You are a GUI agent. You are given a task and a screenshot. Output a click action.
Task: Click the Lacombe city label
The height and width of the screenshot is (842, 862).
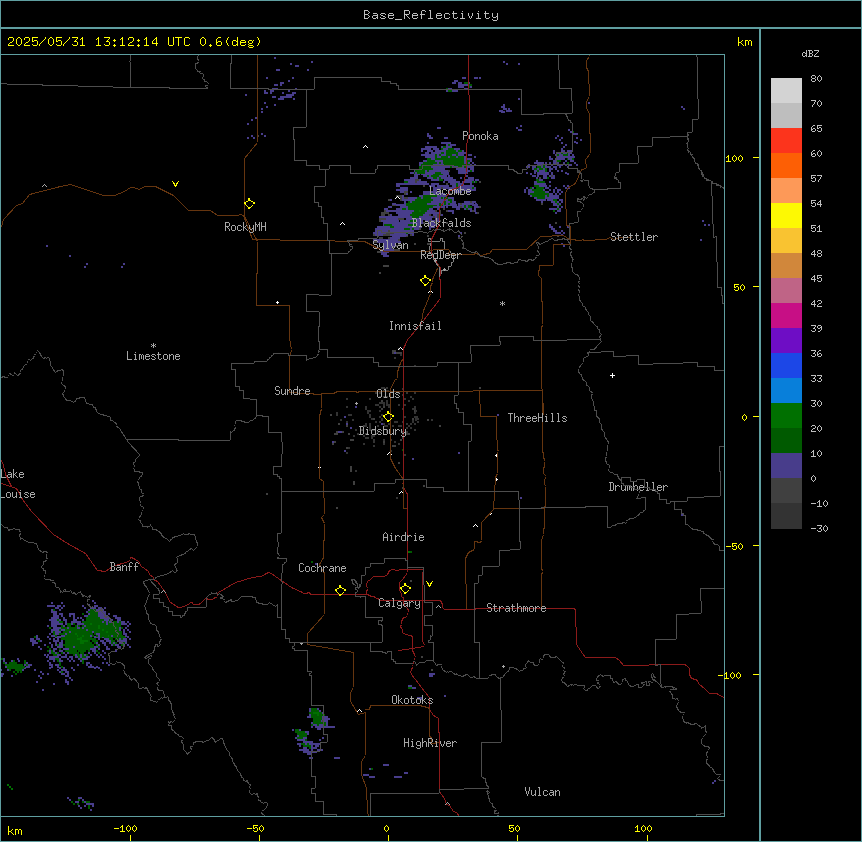(450, 191)
